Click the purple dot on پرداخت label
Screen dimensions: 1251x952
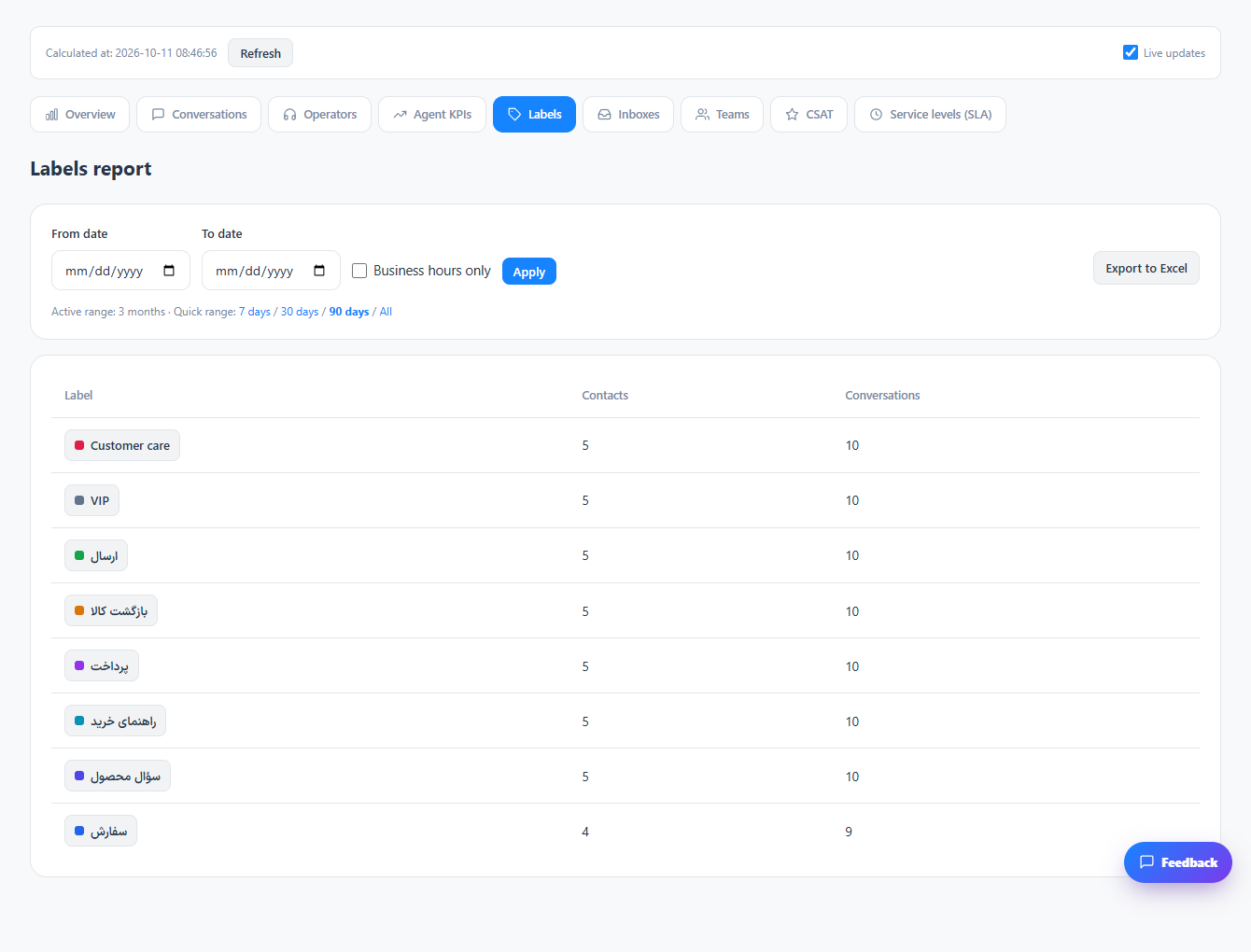(x=79, y=665)
